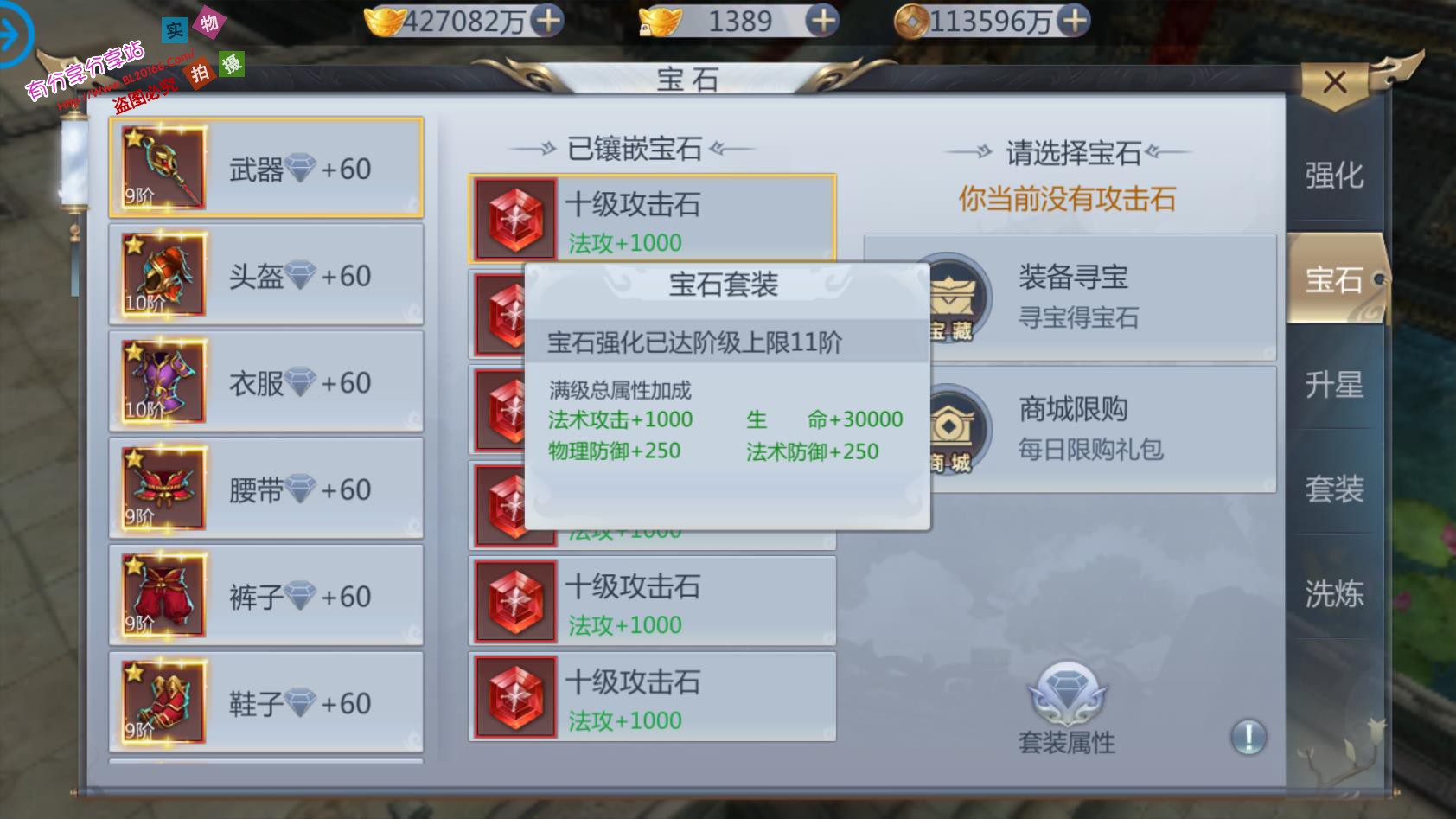Open the 宝藏 treasure hunt icon
This screenshot has height=819, width=1456.
point(955,299)
